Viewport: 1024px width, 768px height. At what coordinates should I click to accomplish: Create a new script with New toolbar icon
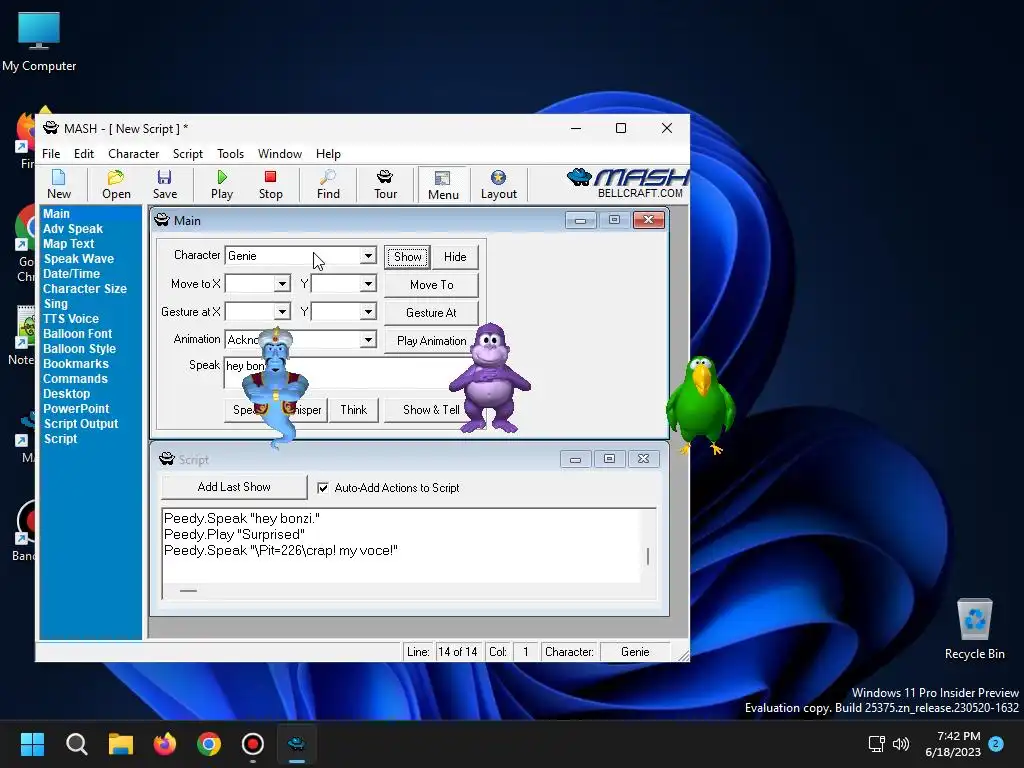[59, 184]
